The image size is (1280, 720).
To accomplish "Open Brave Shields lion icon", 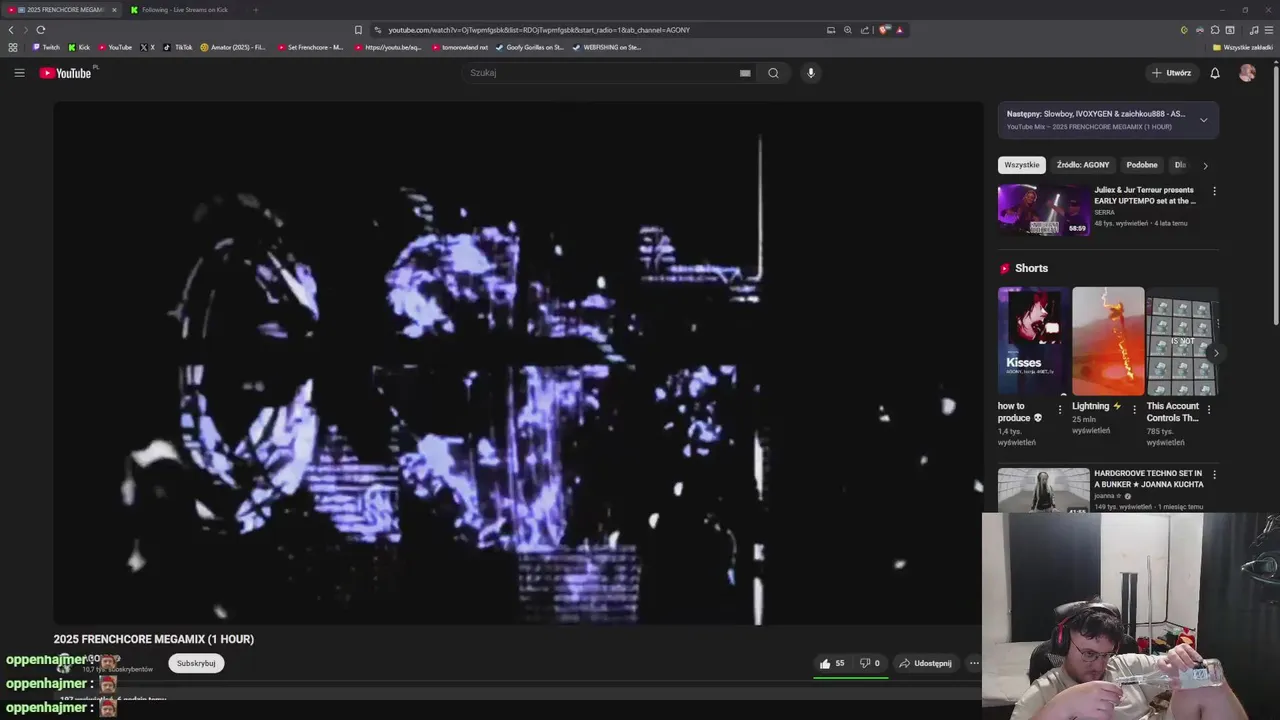I will click(x=884, y=30).
